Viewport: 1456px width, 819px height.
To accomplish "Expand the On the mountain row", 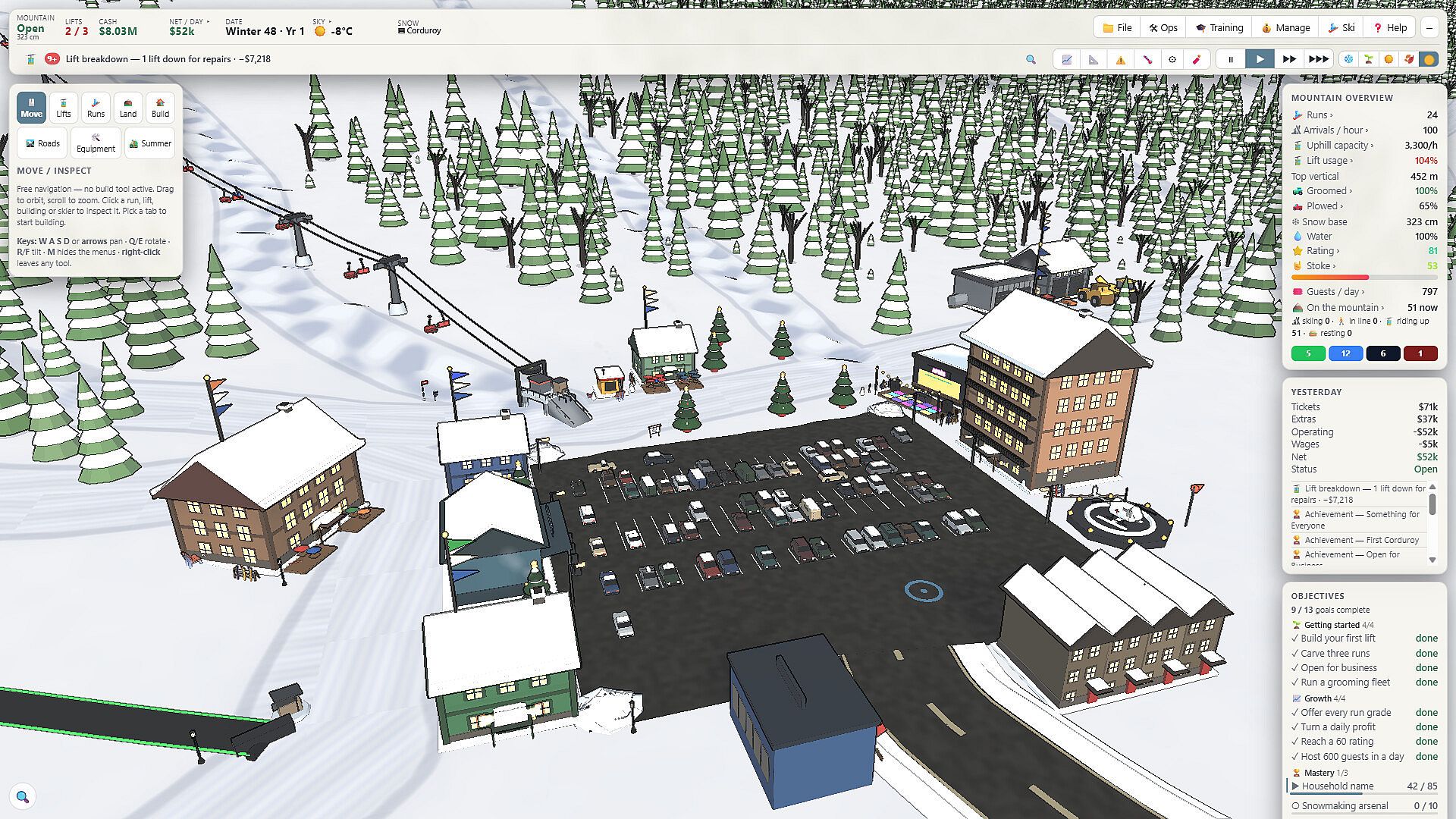I will coord(1364,308).
